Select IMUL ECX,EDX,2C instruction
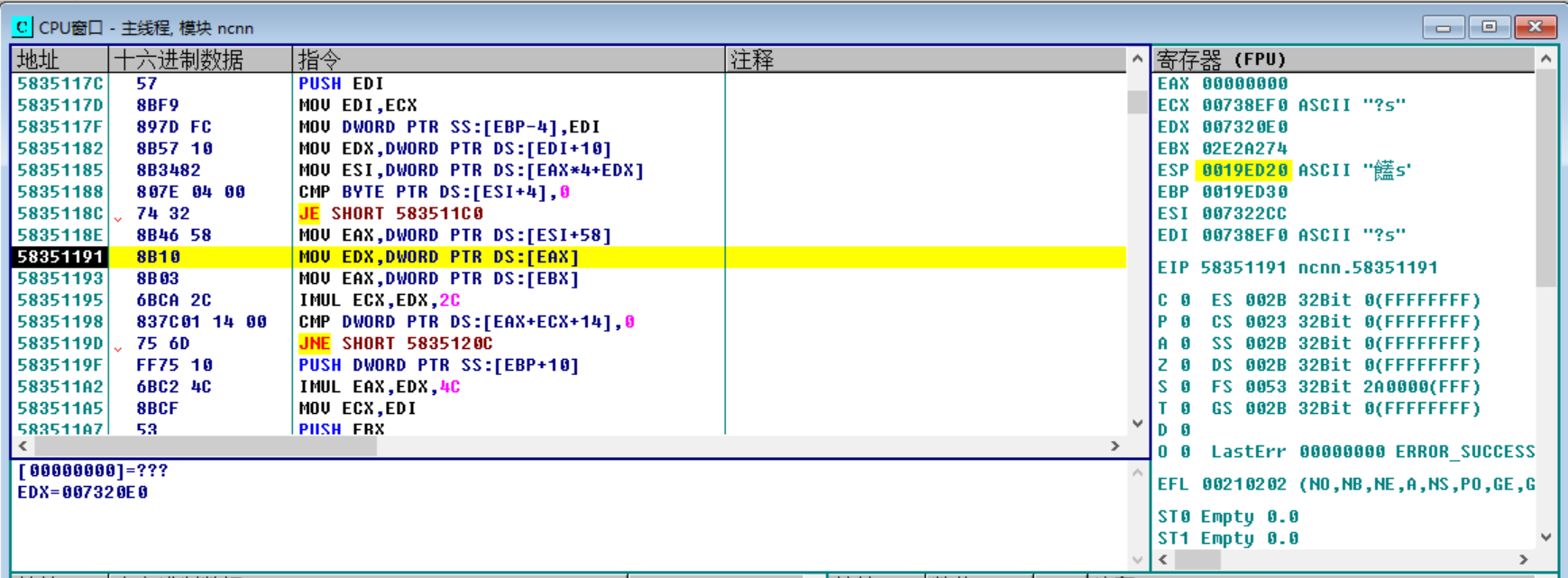Image resolution: width=1568 pixels, height=578 pixels. [x=380, y=300]
